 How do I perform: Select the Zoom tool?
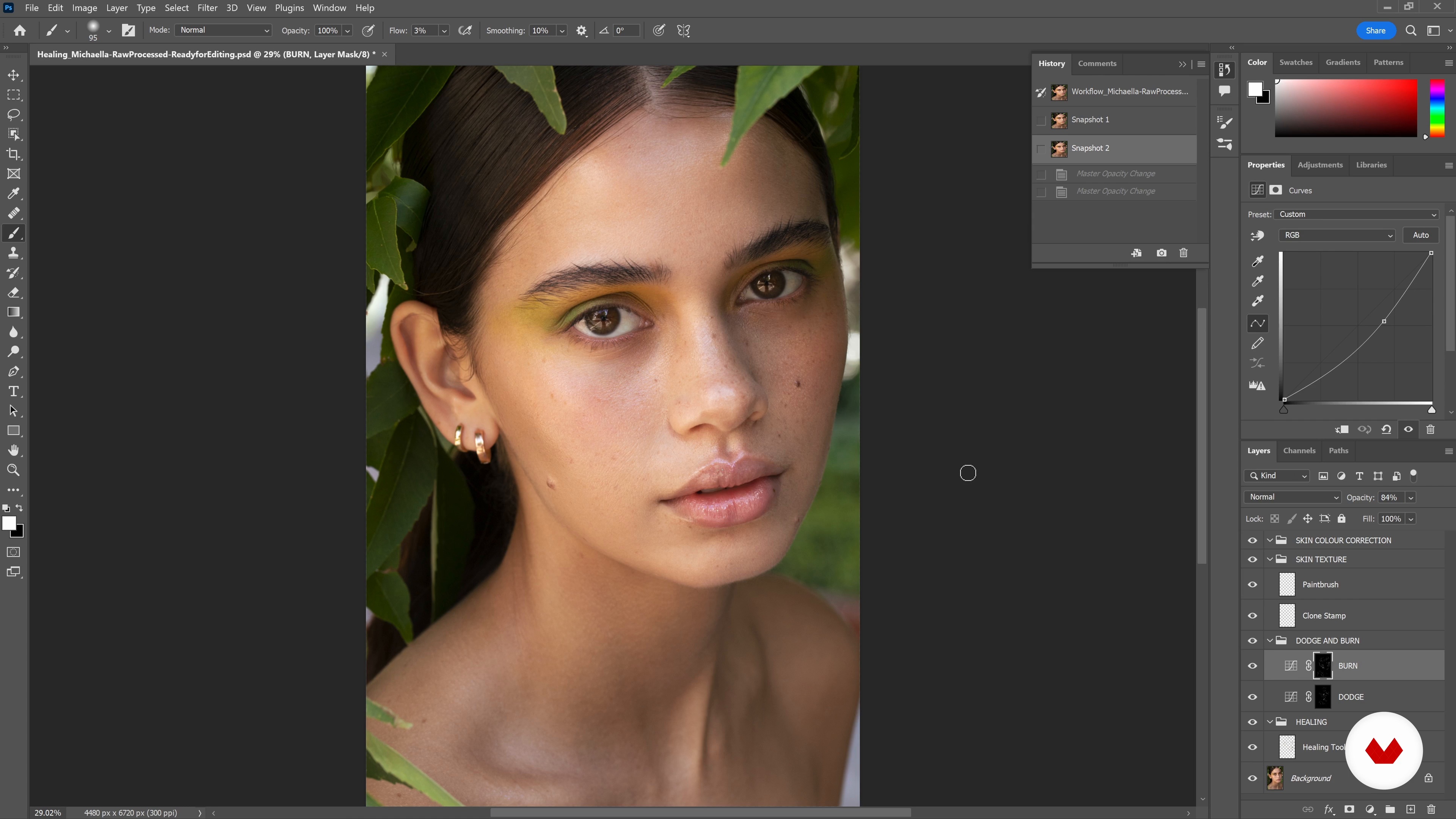[x=14, y=470]
